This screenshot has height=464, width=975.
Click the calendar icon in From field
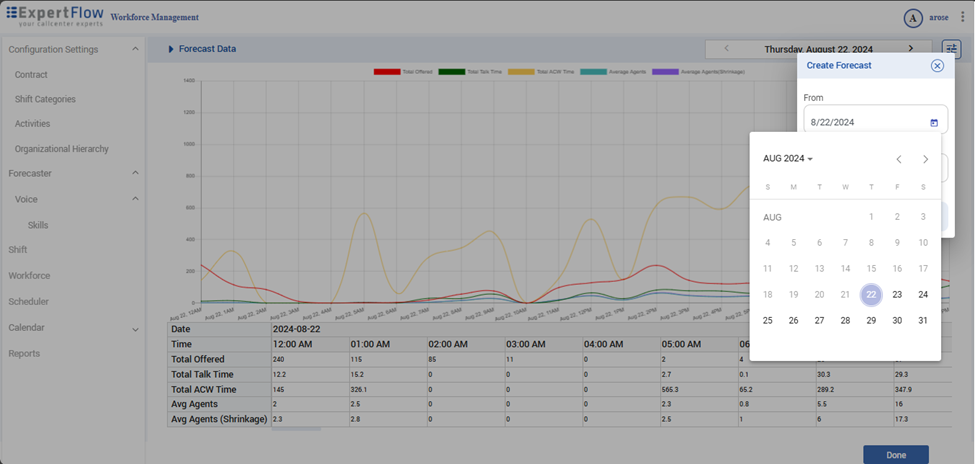pyautogui.click(x=934, y=123)
